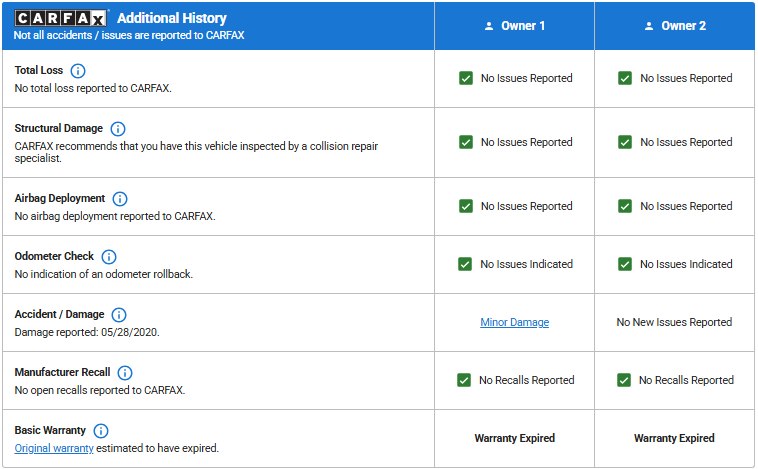Click the Airbag Deployment info icon
This screenshot has height=469, width=758.
pyautogui.click(x=120, y=199)
